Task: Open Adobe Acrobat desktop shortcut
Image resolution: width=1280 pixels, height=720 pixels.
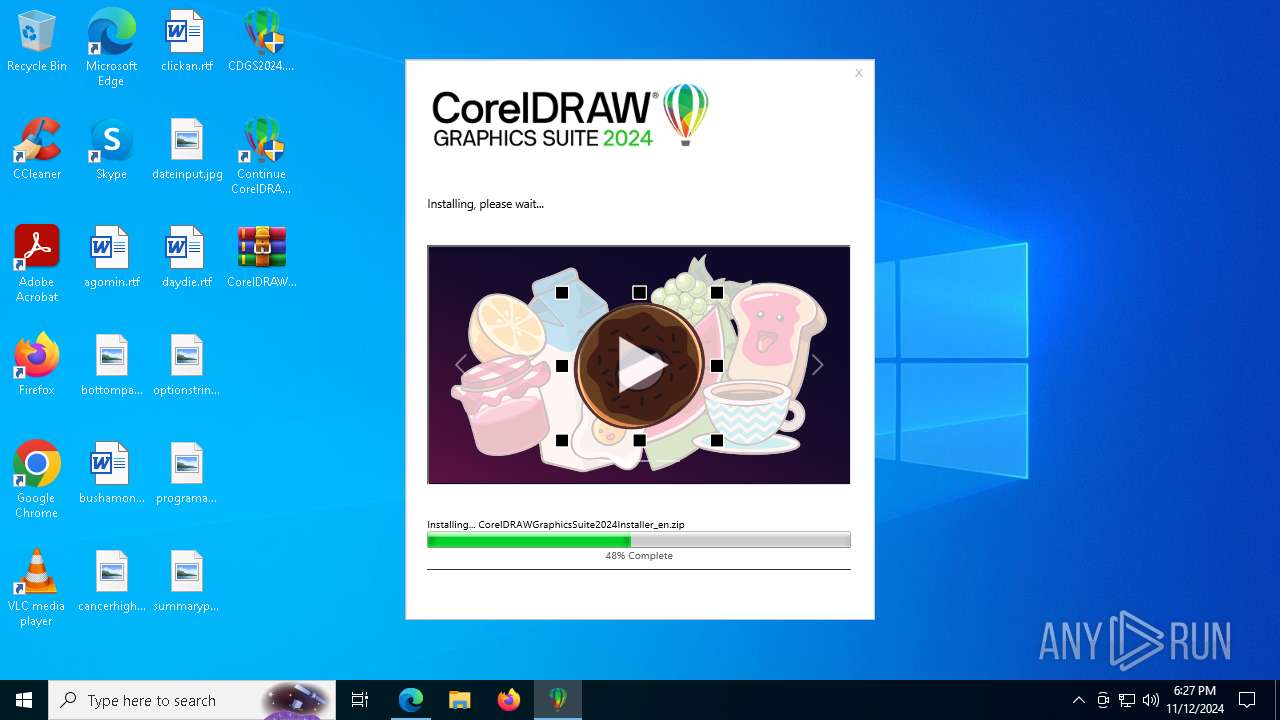Action: click(x=37, y=264)
